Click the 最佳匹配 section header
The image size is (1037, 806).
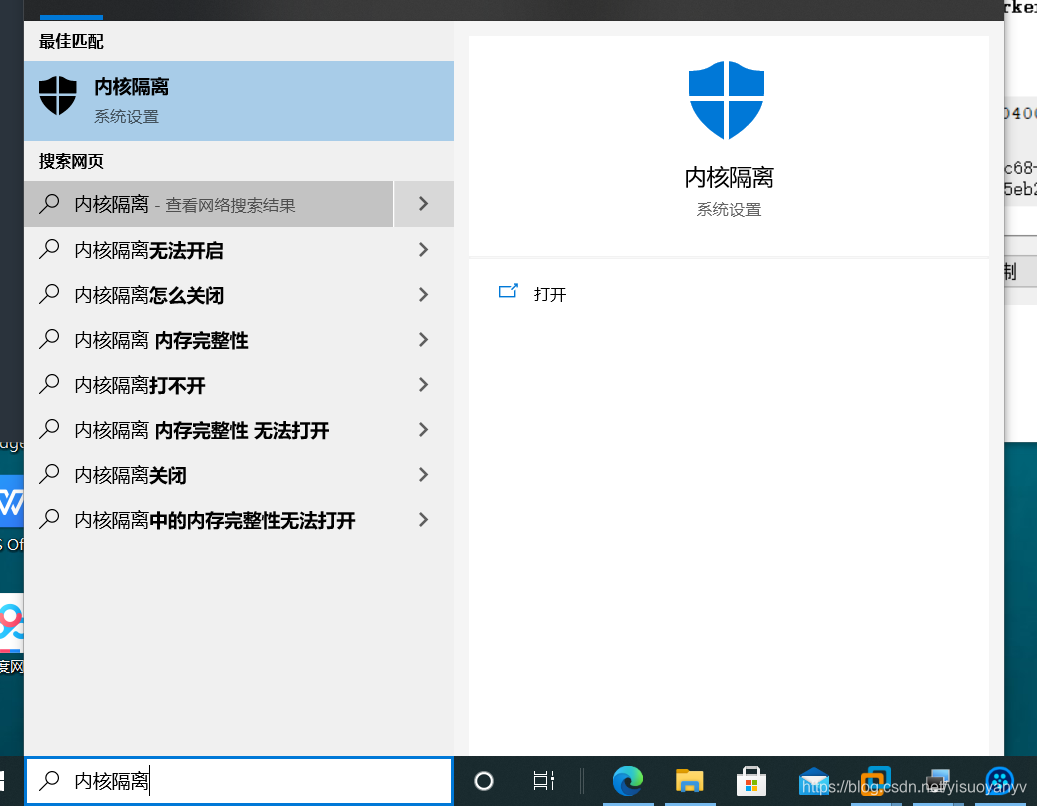point(71,42)
